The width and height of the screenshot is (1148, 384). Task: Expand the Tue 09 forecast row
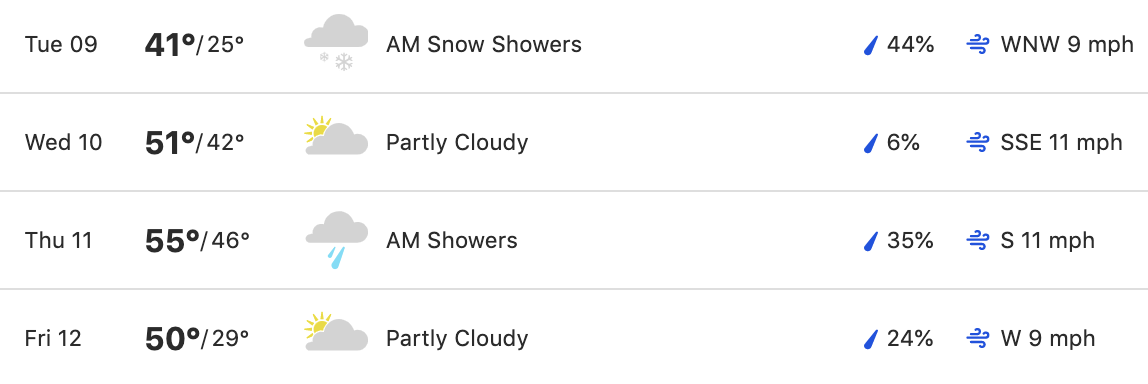(x=574, y=45)
